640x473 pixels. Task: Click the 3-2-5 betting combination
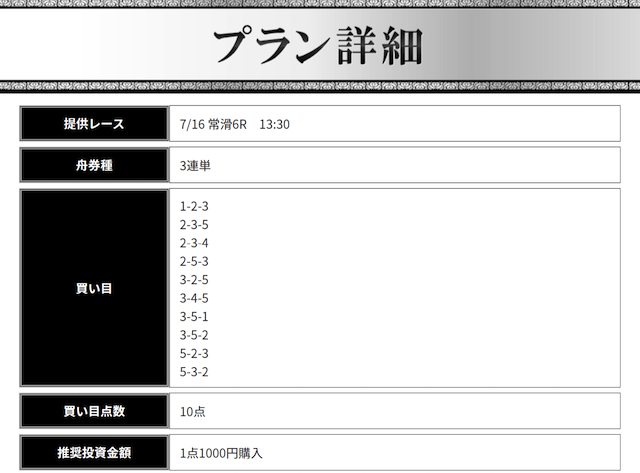pyautogui.click(x=194, y=280)
